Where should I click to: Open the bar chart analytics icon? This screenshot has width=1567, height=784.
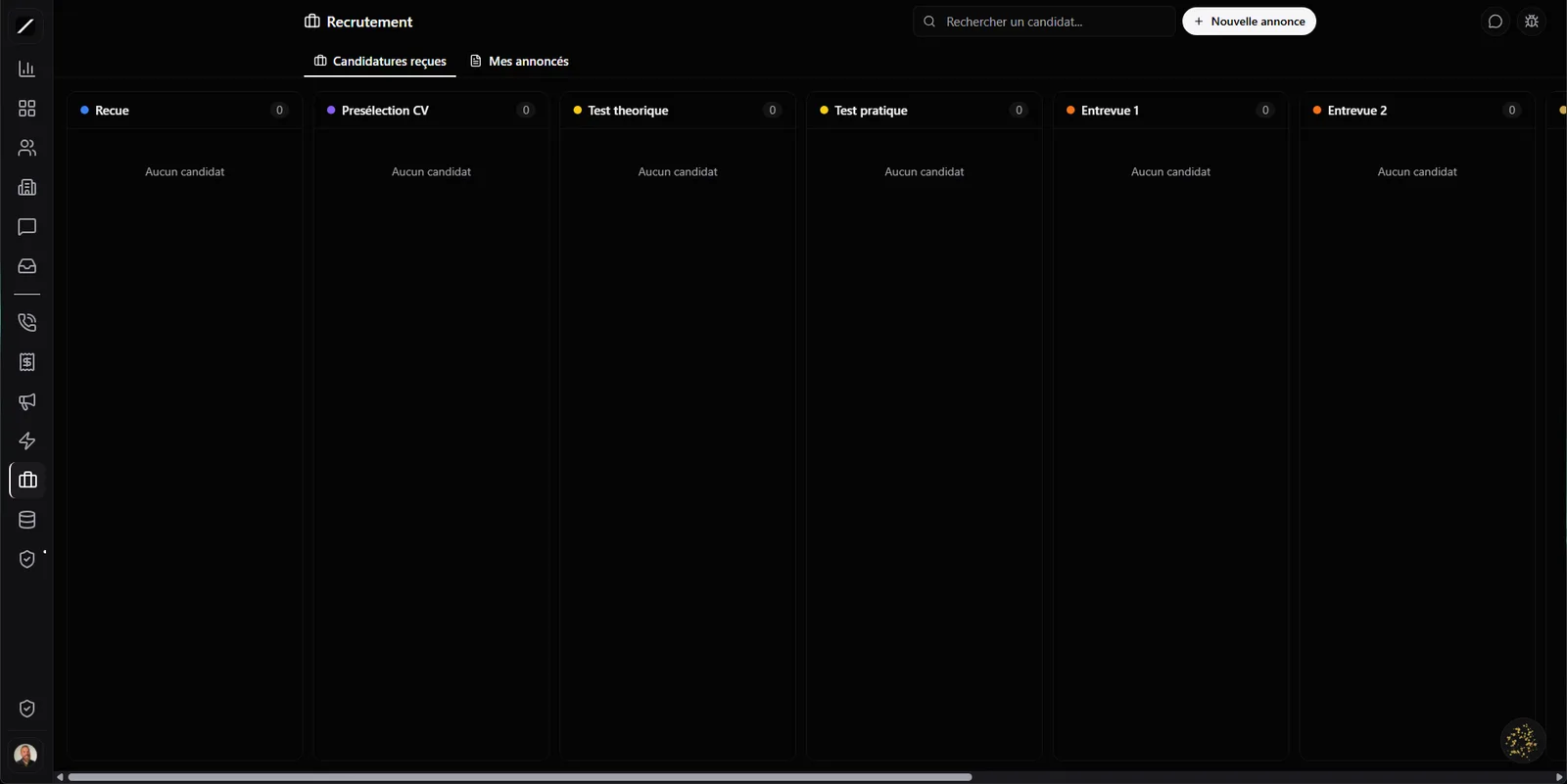point(27,69)
